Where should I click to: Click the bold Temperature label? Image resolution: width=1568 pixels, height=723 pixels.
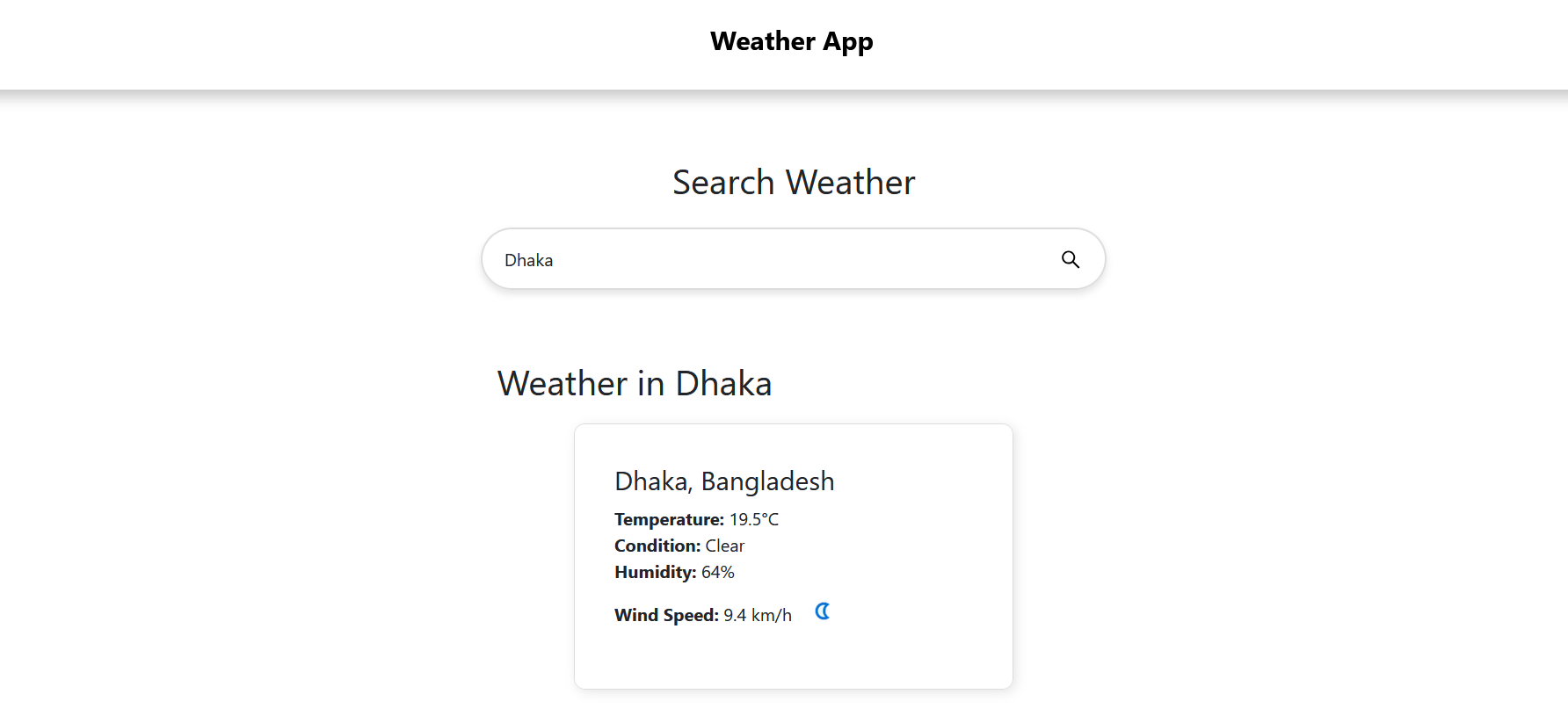point(669,519)
